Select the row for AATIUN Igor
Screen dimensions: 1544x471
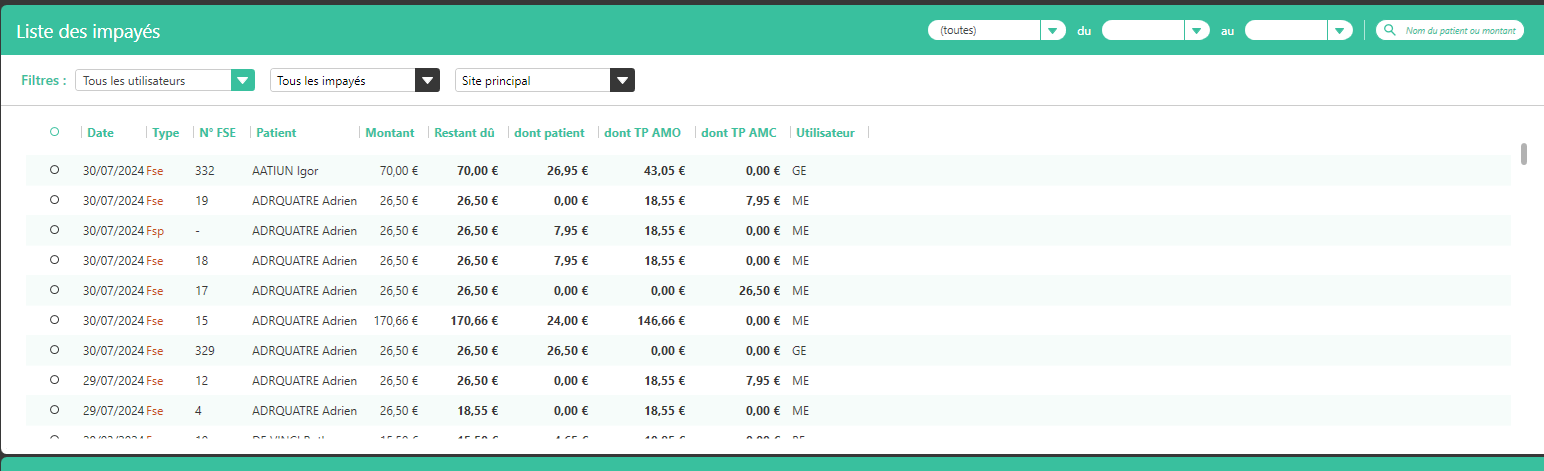tap(54, 170)
